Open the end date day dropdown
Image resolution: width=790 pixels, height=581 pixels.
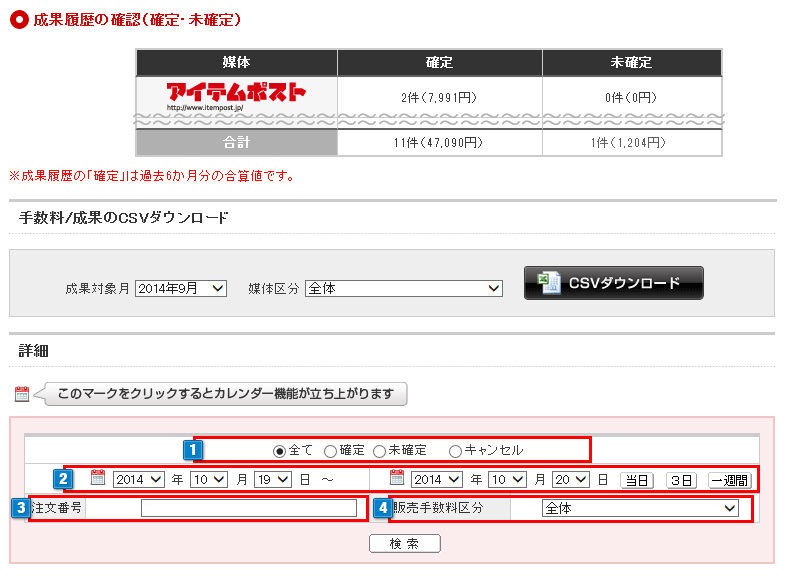pyautogui.click(x=572, y=479)
